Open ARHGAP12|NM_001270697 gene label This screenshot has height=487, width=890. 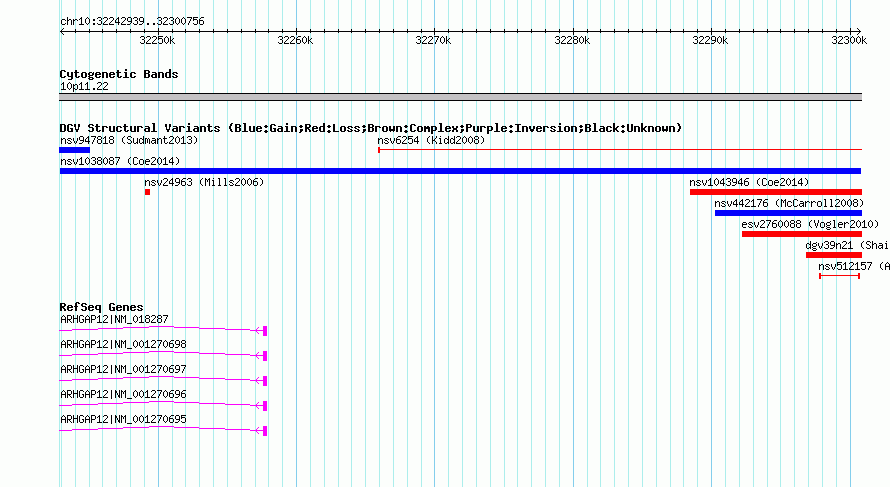[x=123, y=370]
